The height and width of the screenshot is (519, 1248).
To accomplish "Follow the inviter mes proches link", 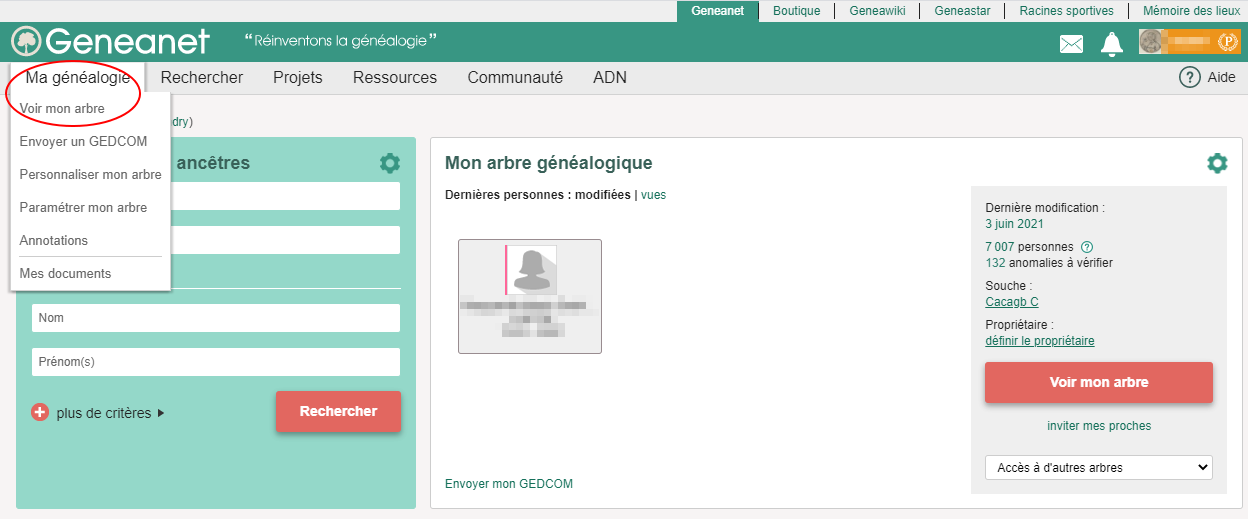I will (1098, 426).
